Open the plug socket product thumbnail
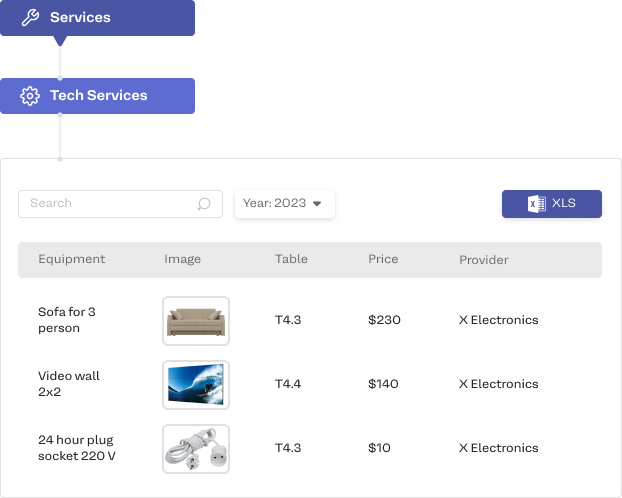622x498 pixels. (196, 449)
